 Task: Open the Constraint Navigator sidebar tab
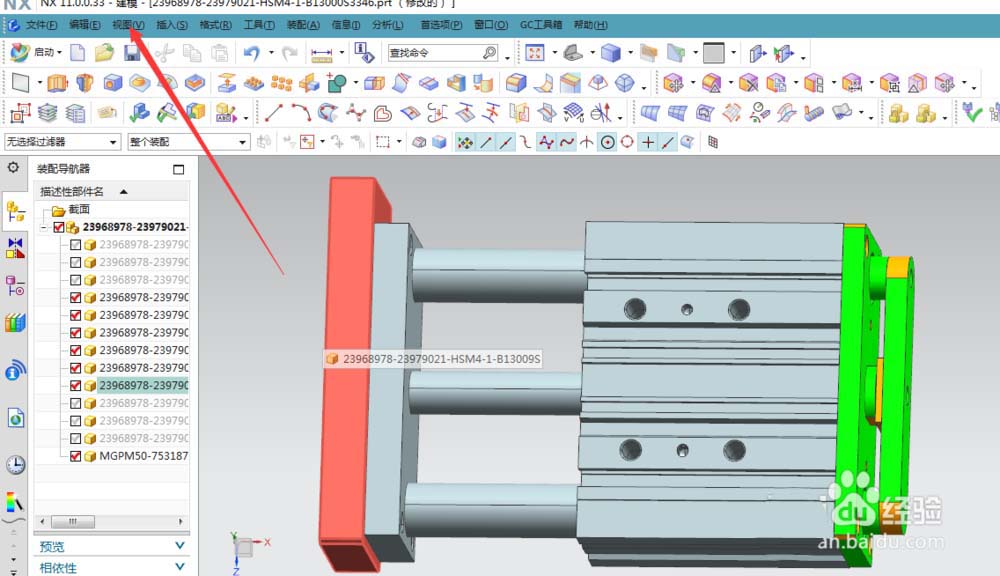pyautogui.click(x=15, y=248)
